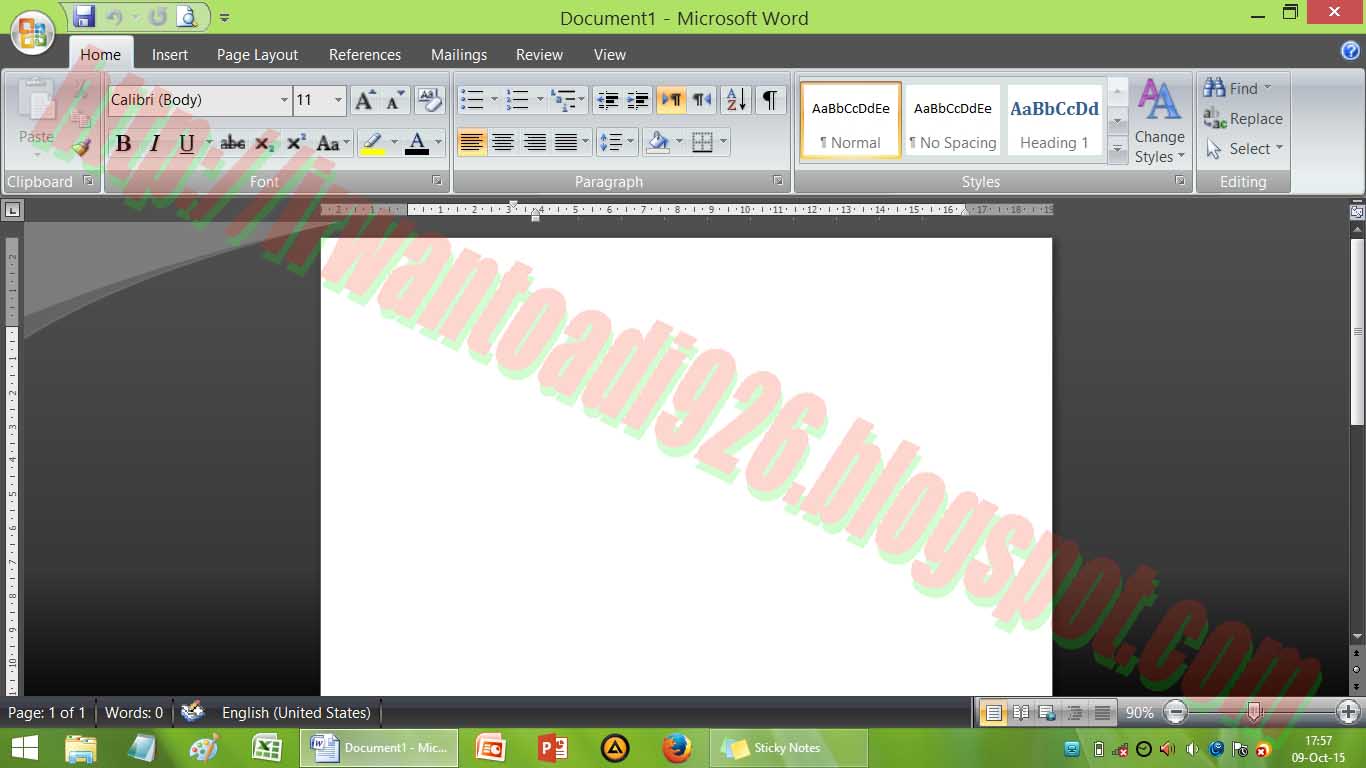This screenshot has width=1366, height=768.
Task: Apply superscript formatting
Action: coord(296,143)
